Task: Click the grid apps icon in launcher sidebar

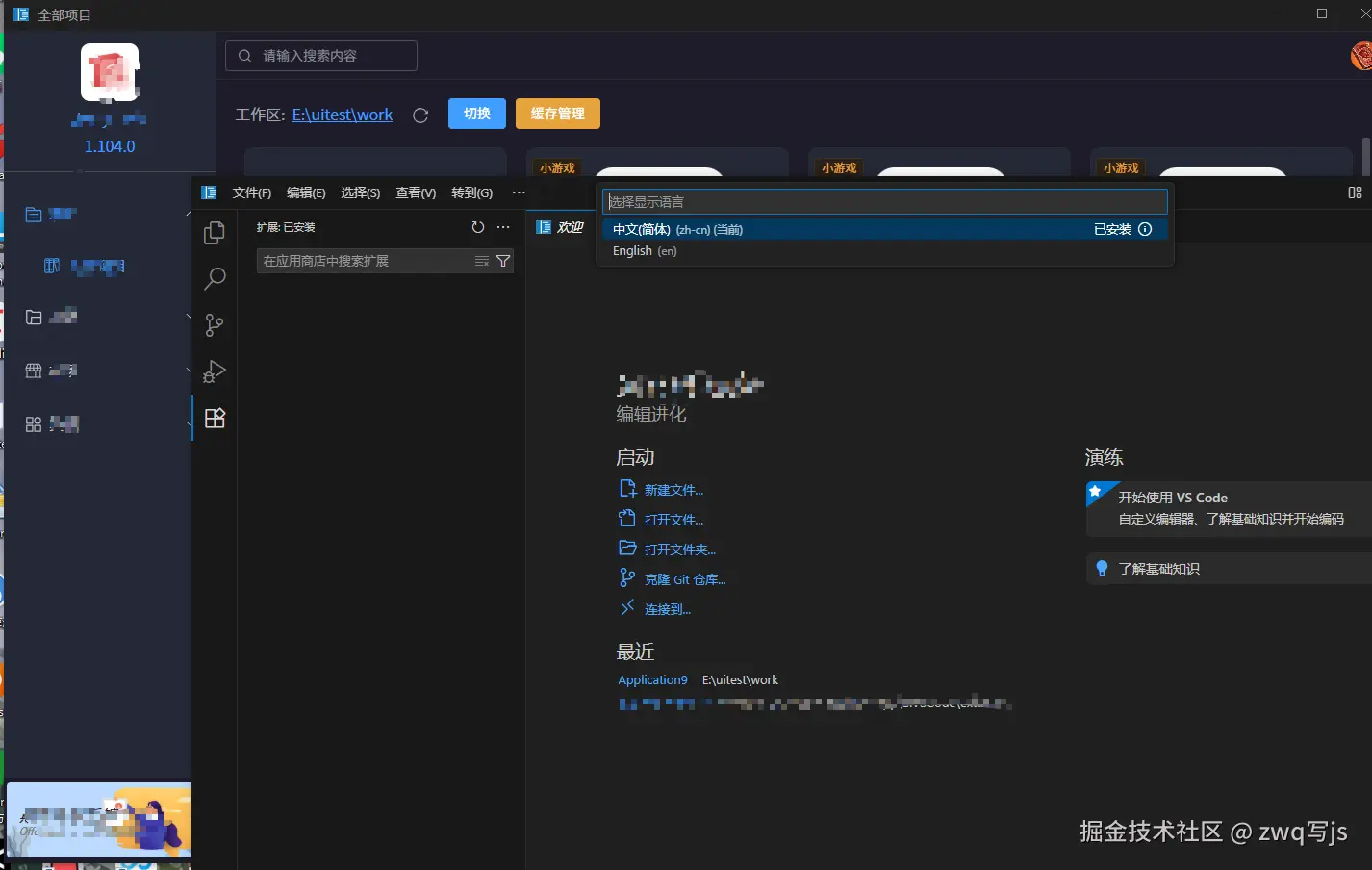Action: click(x=34, y=424)
